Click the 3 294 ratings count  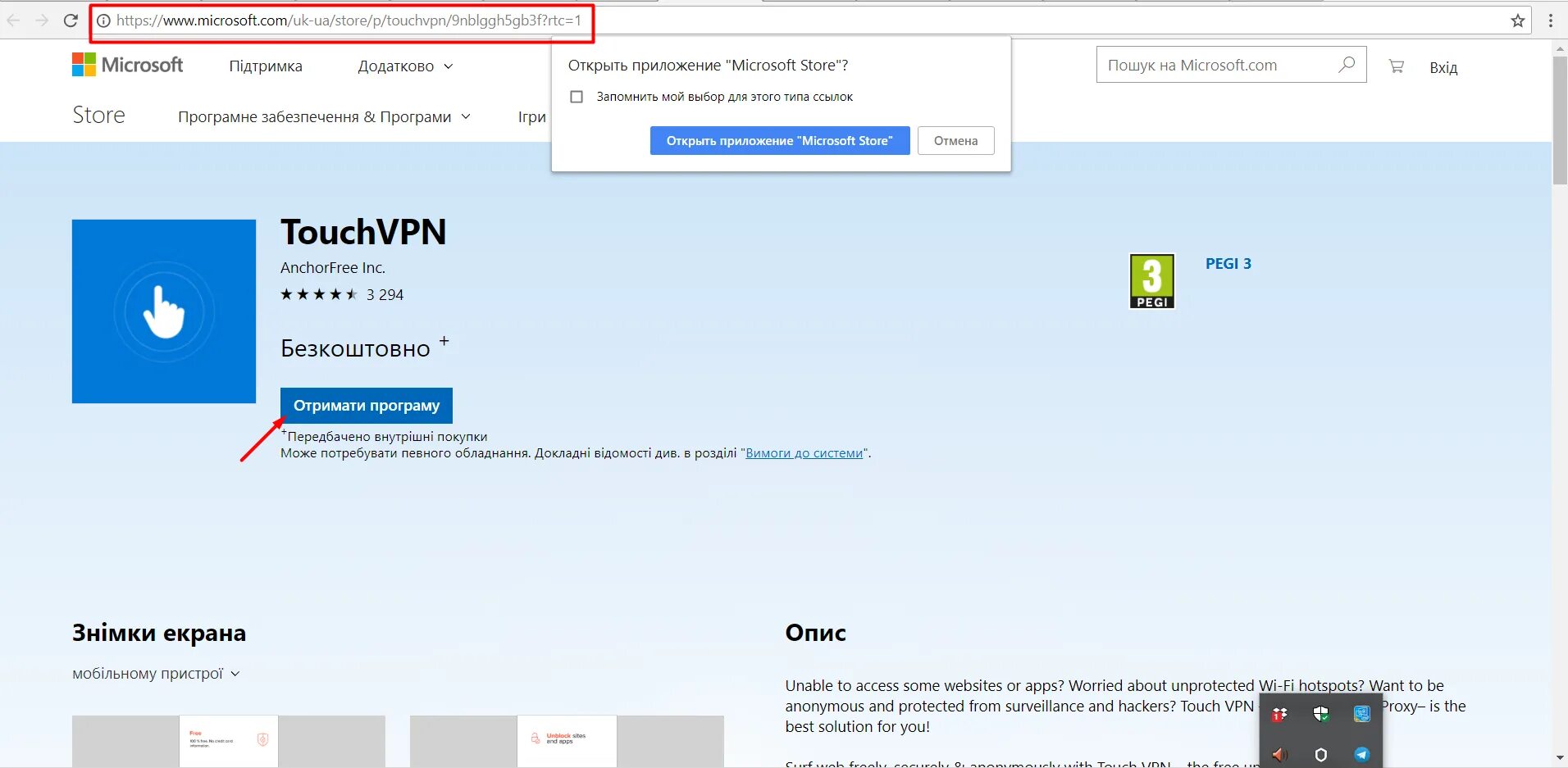385,295
